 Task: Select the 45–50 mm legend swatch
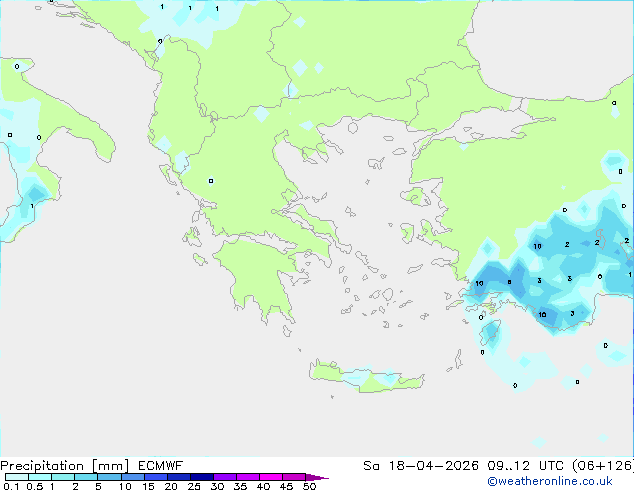click(294, 477)
